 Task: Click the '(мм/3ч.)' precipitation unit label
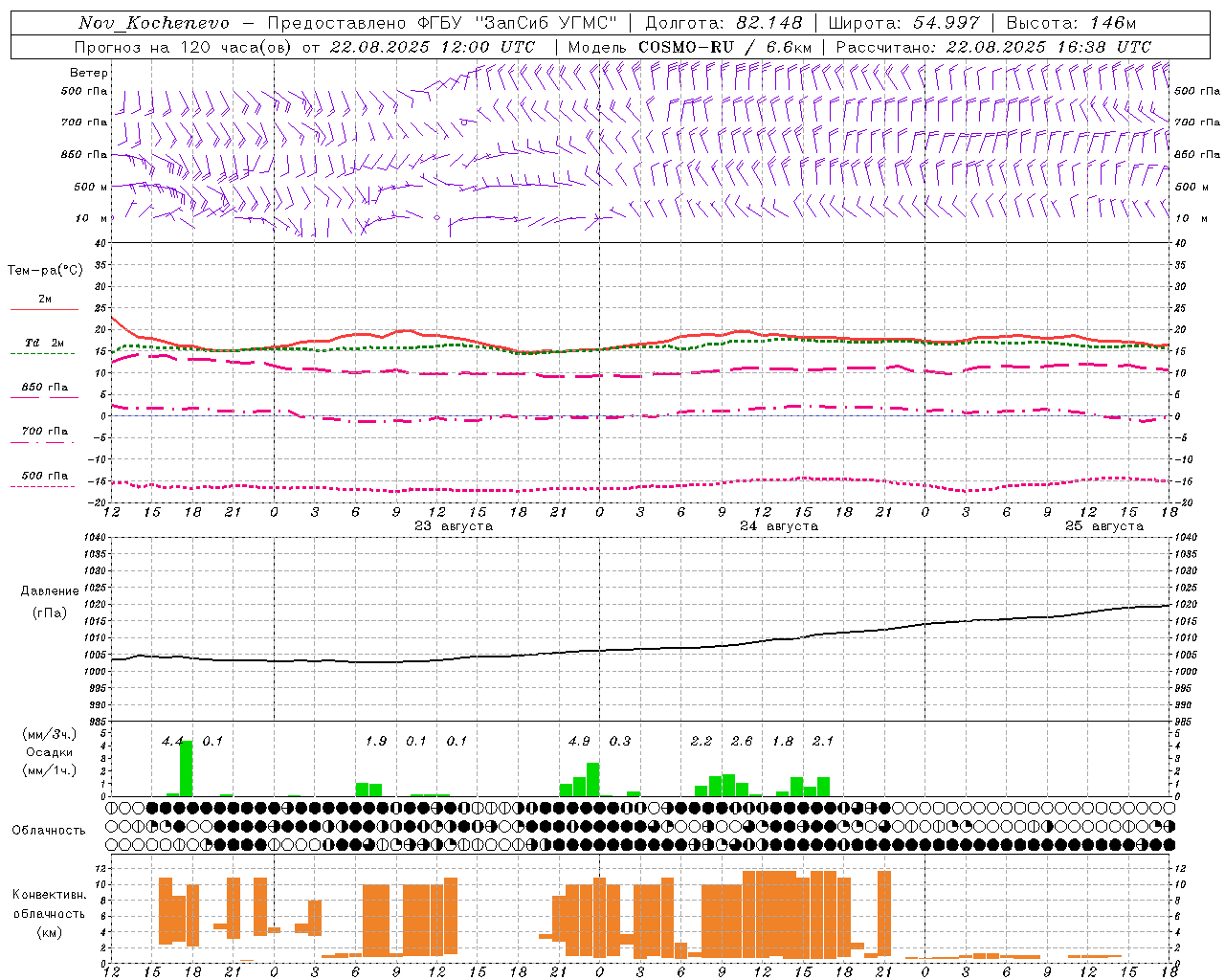click(x=49, y=734)
